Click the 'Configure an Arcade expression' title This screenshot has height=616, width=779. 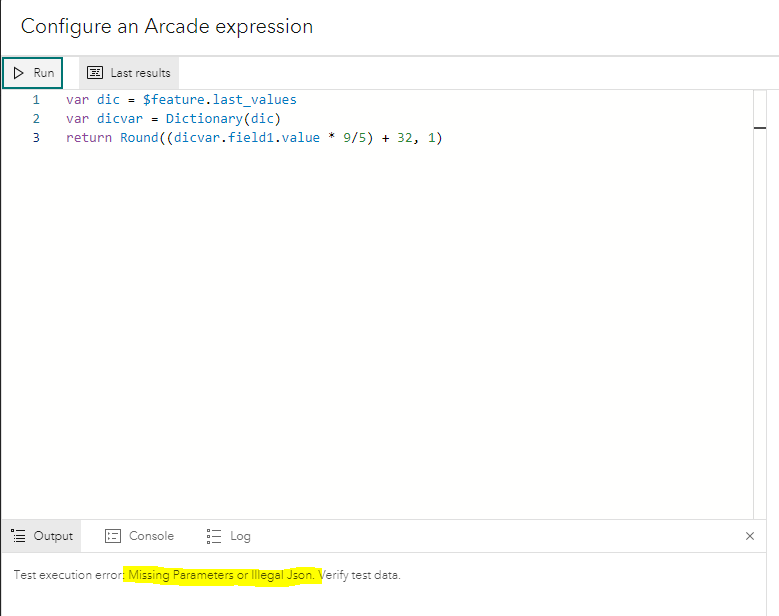pyautogui.click(x=167, y=26)
